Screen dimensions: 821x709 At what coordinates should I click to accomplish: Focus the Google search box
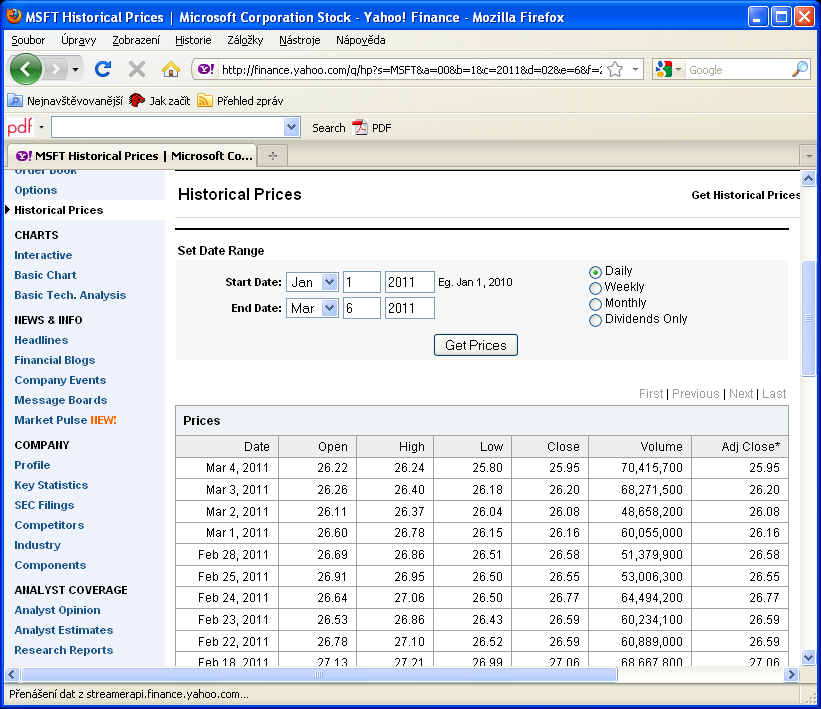pos(737,70)
